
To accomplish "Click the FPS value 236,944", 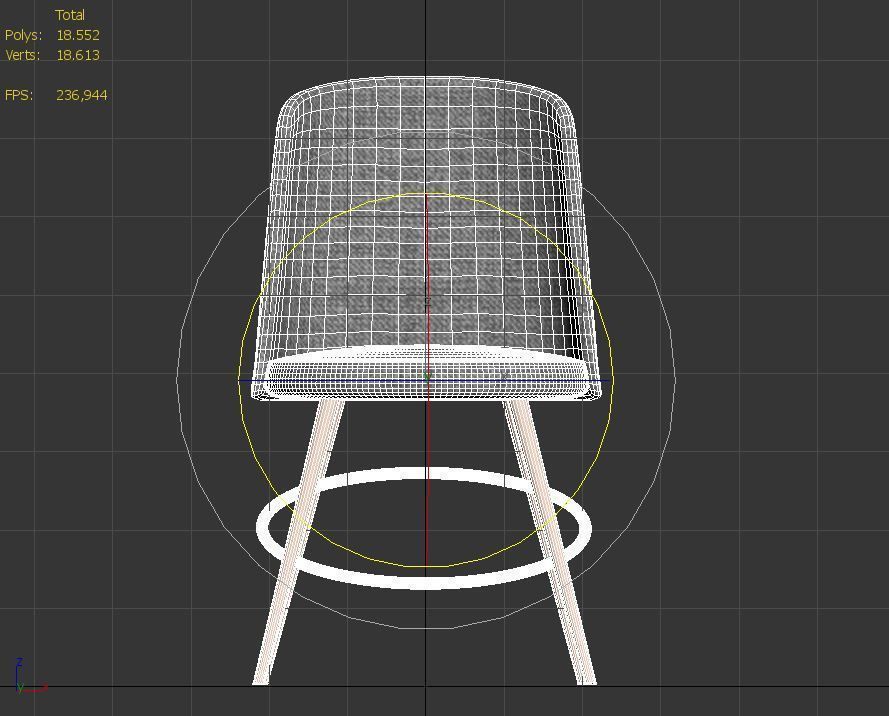I will tap(82, 95).
